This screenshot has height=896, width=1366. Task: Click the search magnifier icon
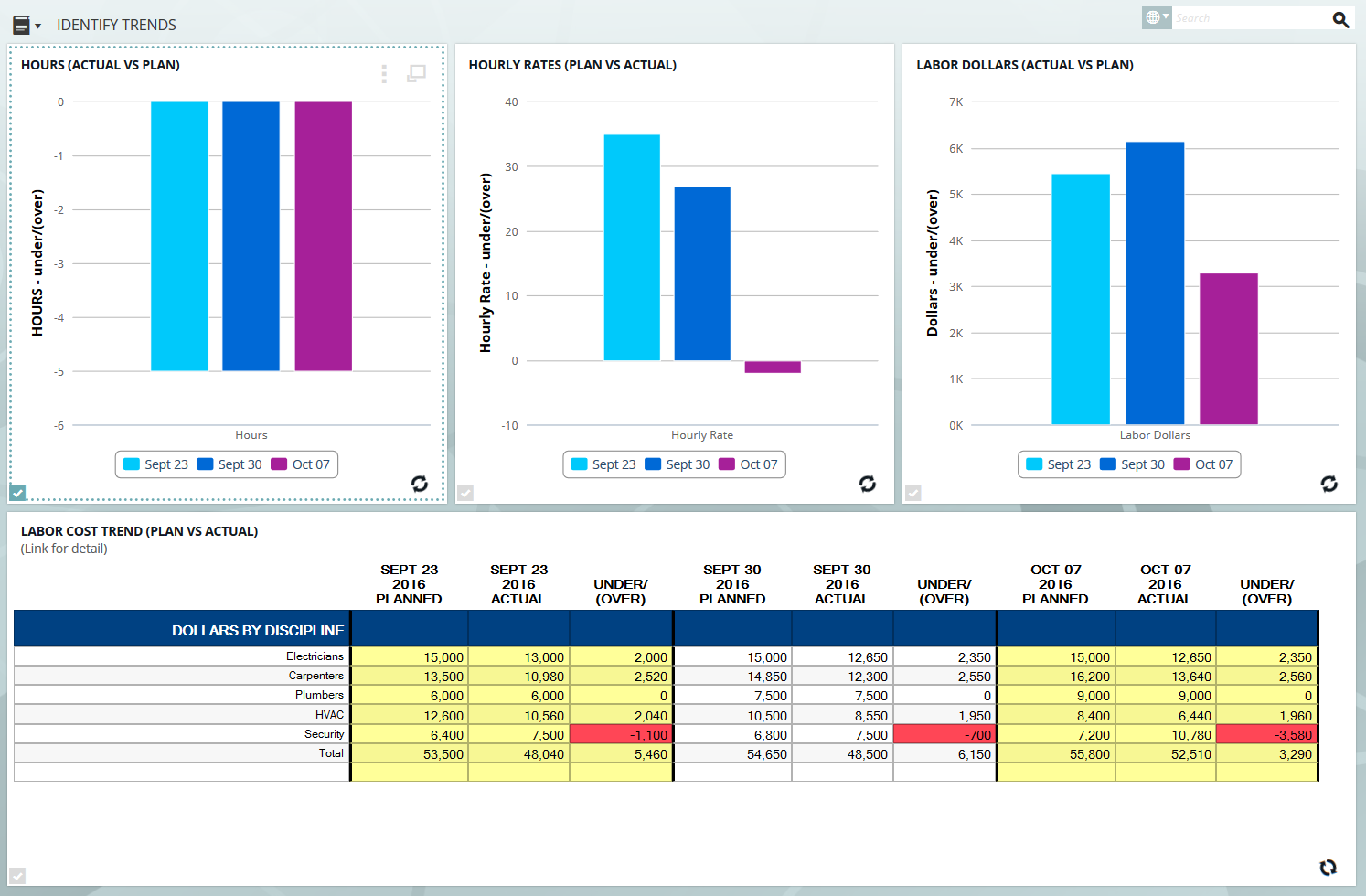pyautogui.click(x=1340, y=19)
